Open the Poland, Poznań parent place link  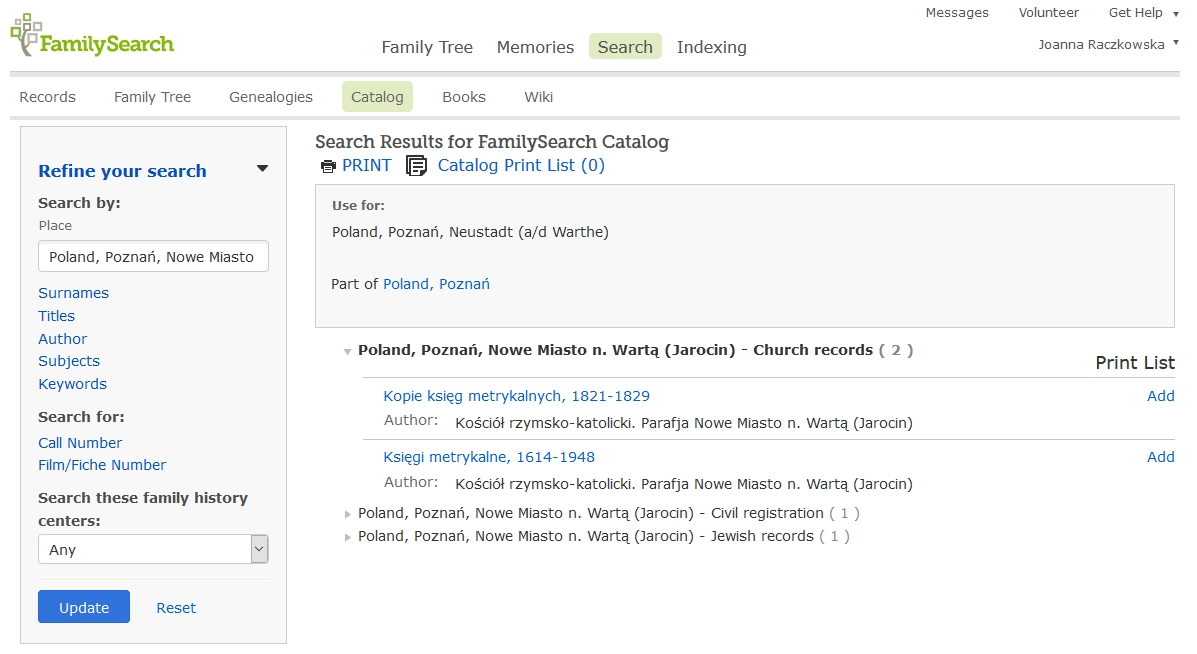pyautogui.click(x=436, y=284)
